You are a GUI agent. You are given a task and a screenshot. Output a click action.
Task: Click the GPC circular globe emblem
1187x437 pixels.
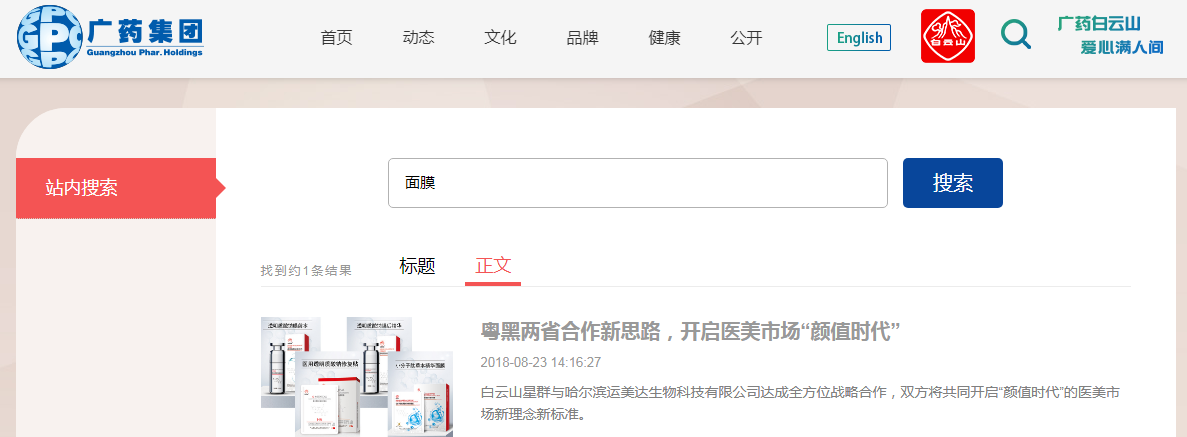(x=48, y=38)
